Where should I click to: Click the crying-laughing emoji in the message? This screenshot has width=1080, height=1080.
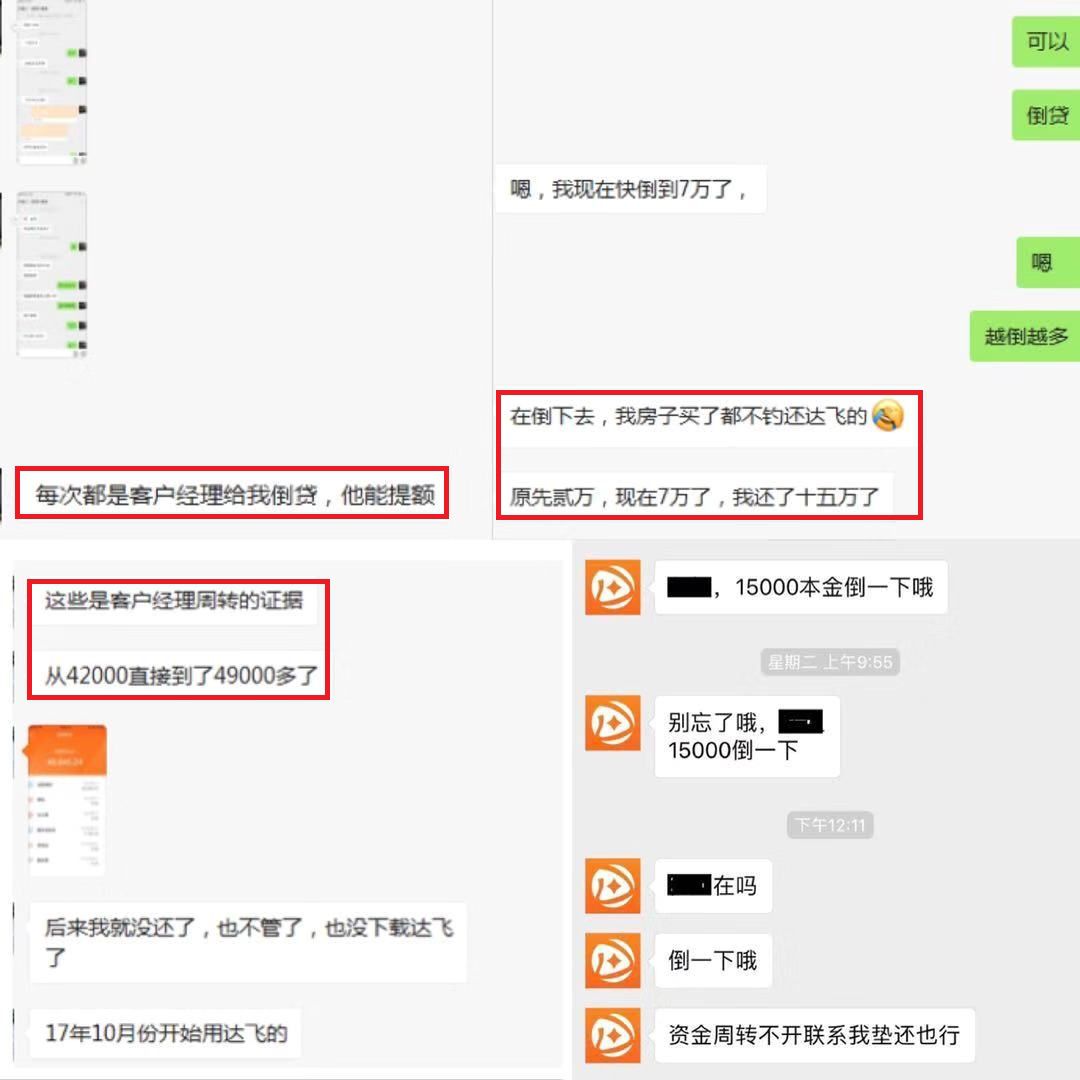click(888, 417)
